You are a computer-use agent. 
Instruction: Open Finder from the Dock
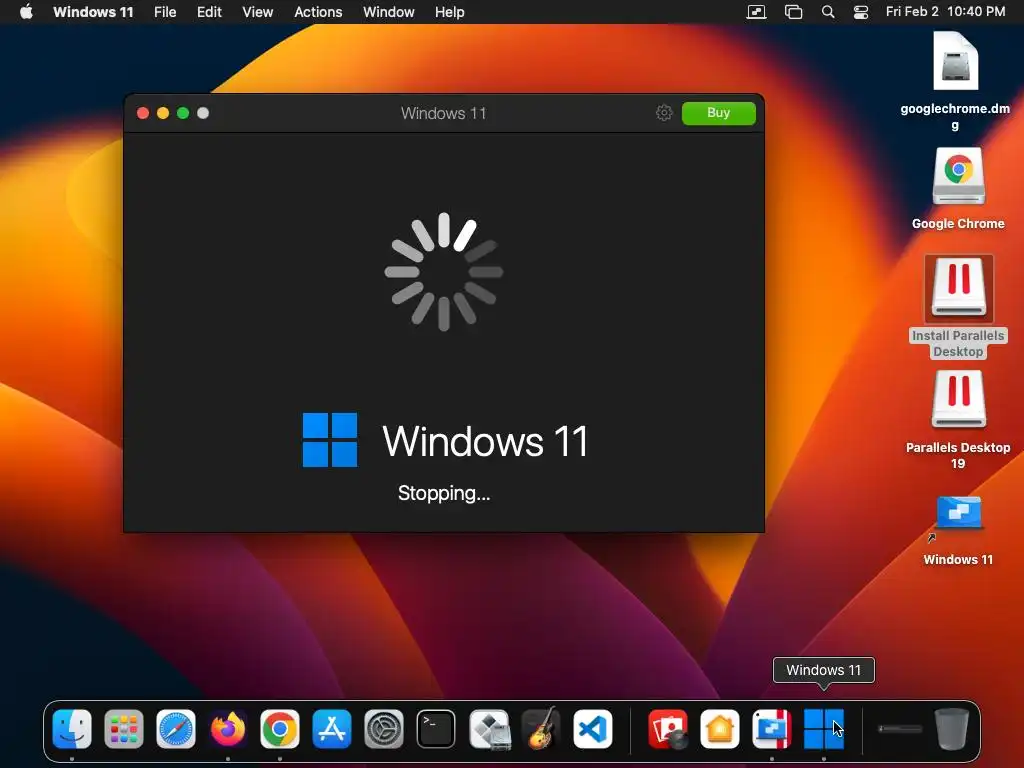pyautogui.click(x=72, y=729)
